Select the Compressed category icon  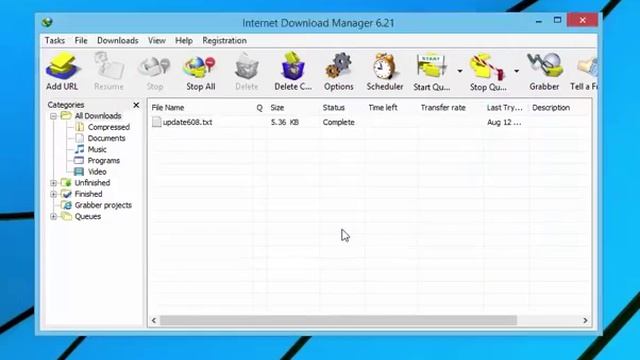click(80, 127)
